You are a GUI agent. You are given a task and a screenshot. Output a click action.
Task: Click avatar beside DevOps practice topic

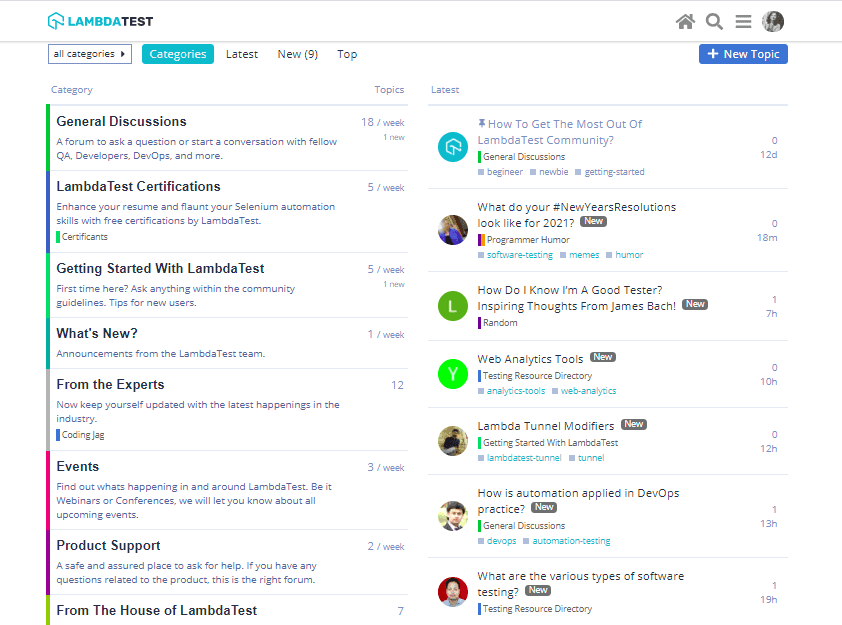click(x=453, y=515)
